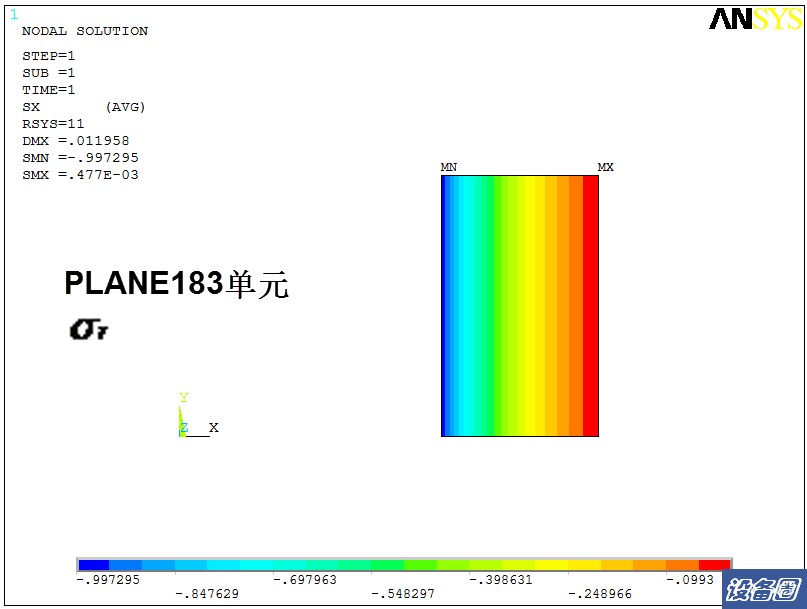
Task: Click the SMN minimum stress value line
Action: point(80,158)
